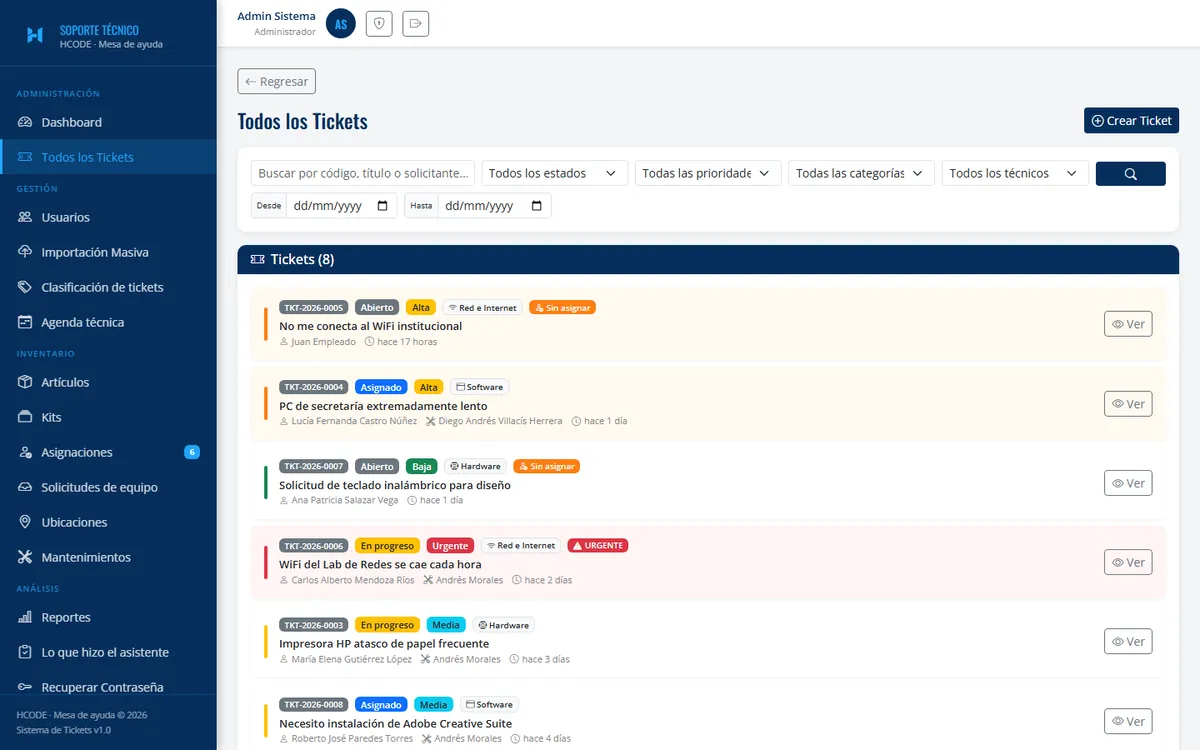Expand the Todas las prioridades dropdown

pos(708,173)
